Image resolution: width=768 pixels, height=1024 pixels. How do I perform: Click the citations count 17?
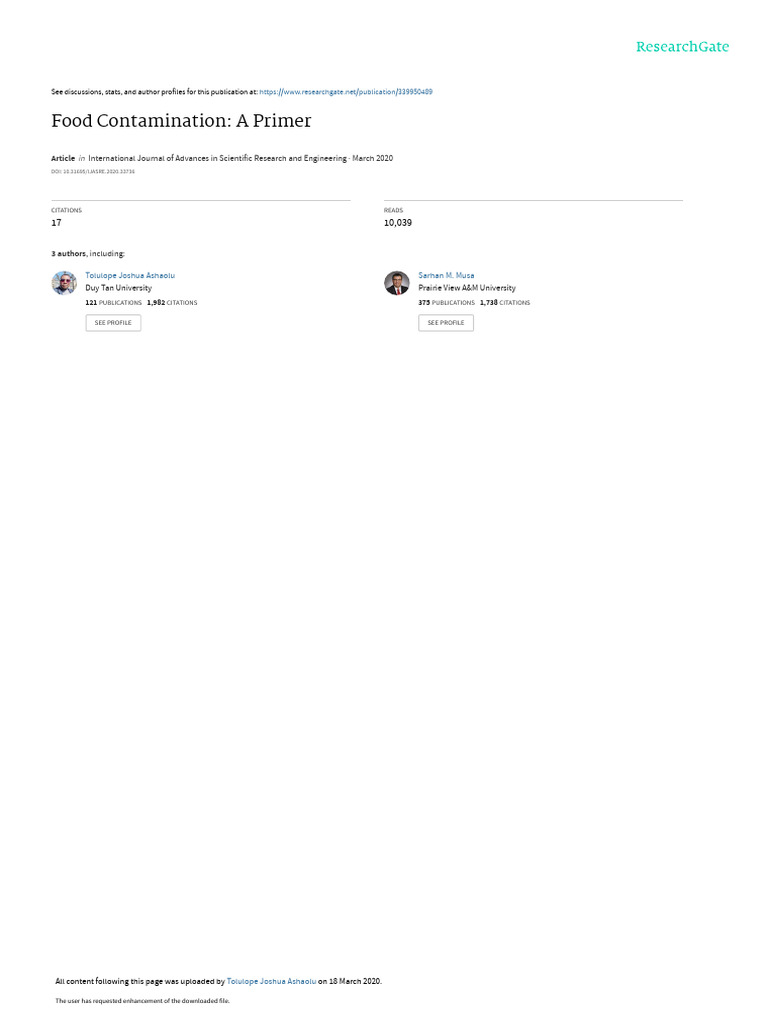(56, 223)
